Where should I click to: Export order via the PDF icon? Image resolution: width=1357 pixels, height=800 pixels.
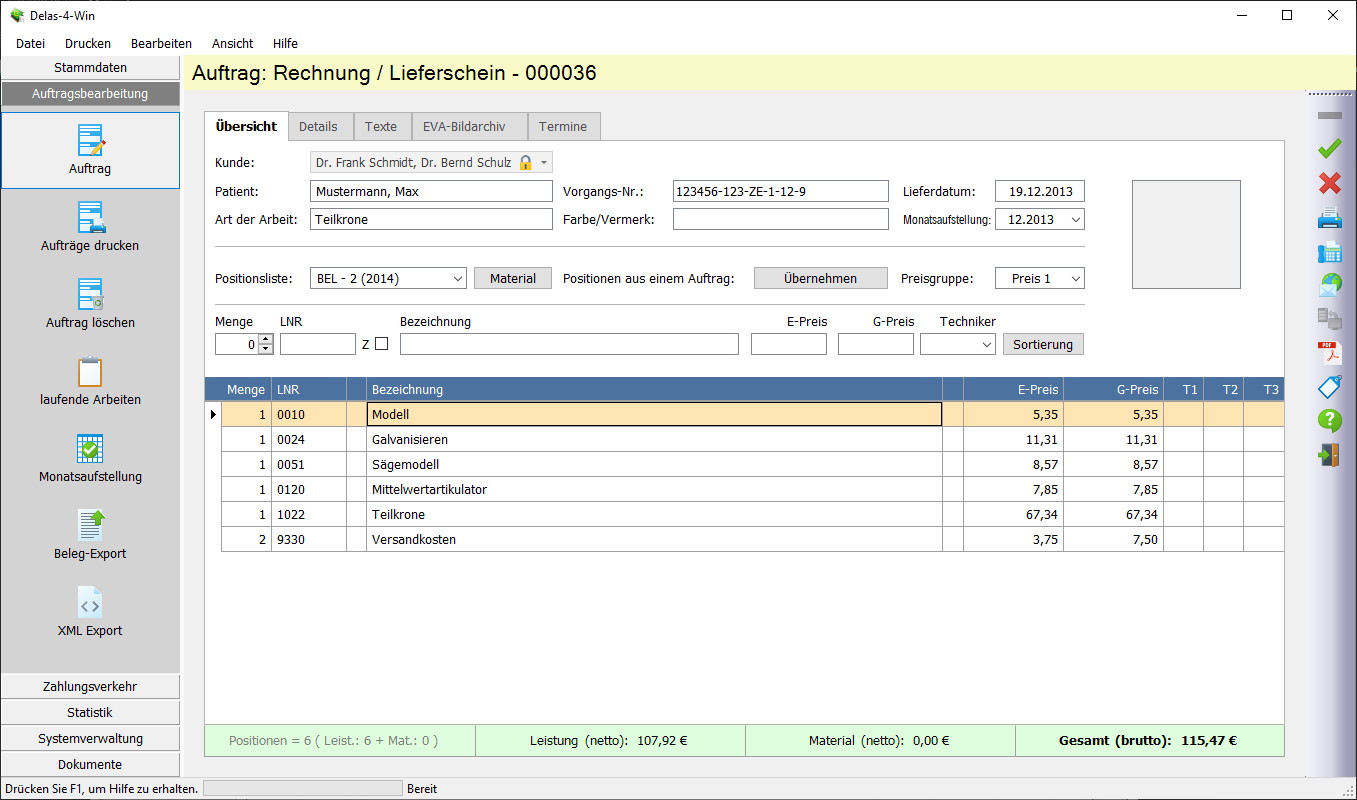click(x=1329, y=353)
